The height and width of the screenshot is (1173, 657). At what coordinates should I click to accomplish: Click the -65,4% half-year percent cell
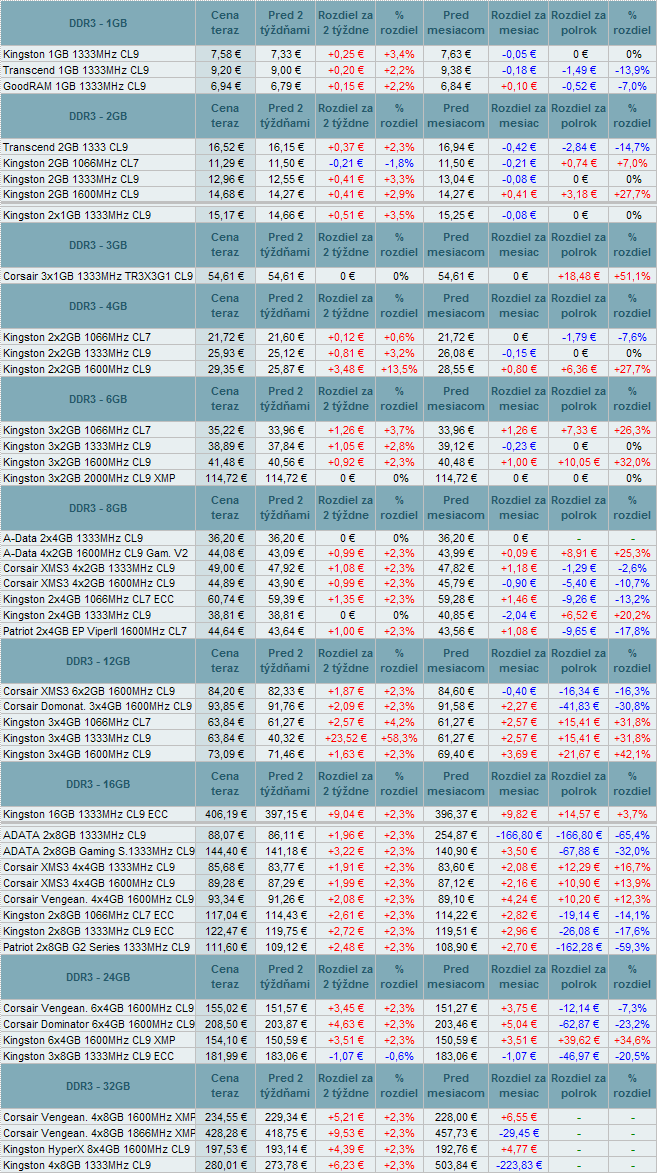point(632,835)
